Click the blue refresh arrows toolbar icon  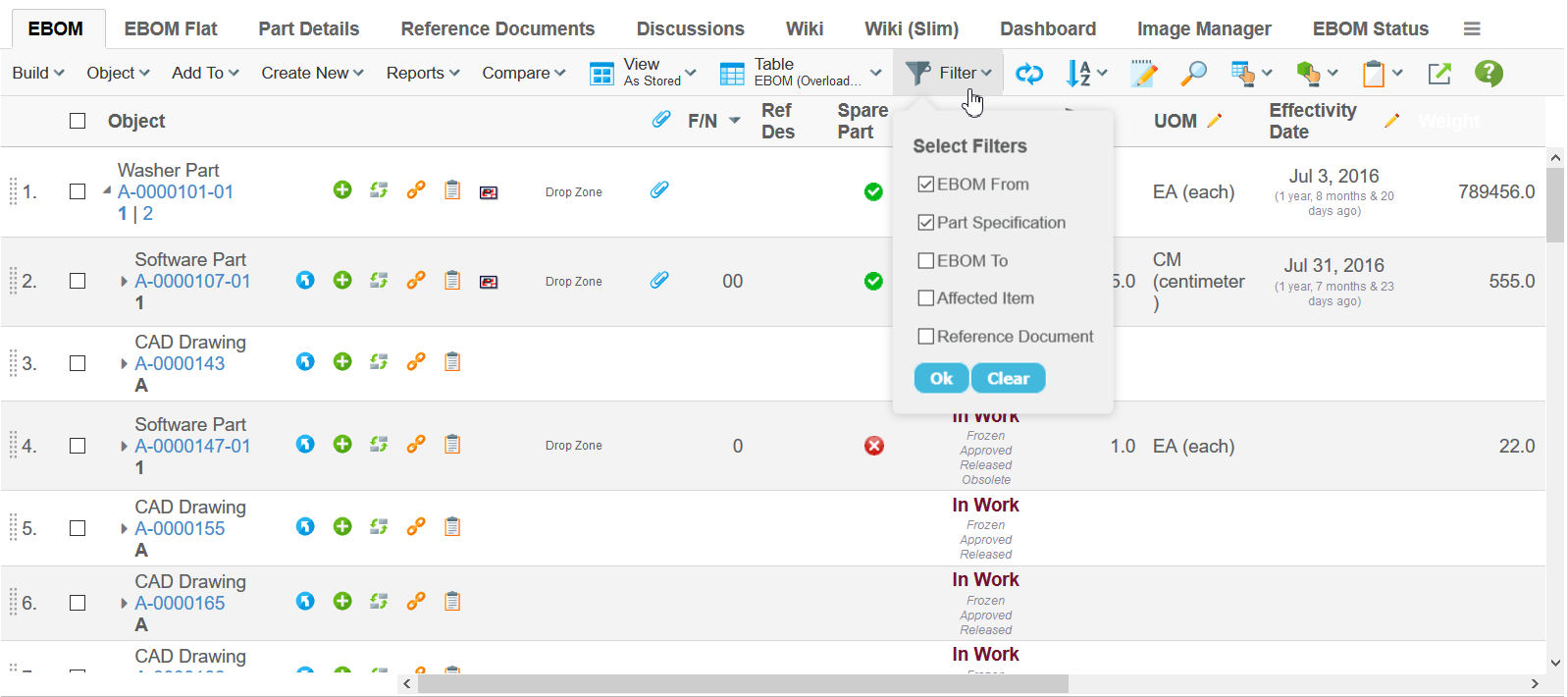(1028, 73)
